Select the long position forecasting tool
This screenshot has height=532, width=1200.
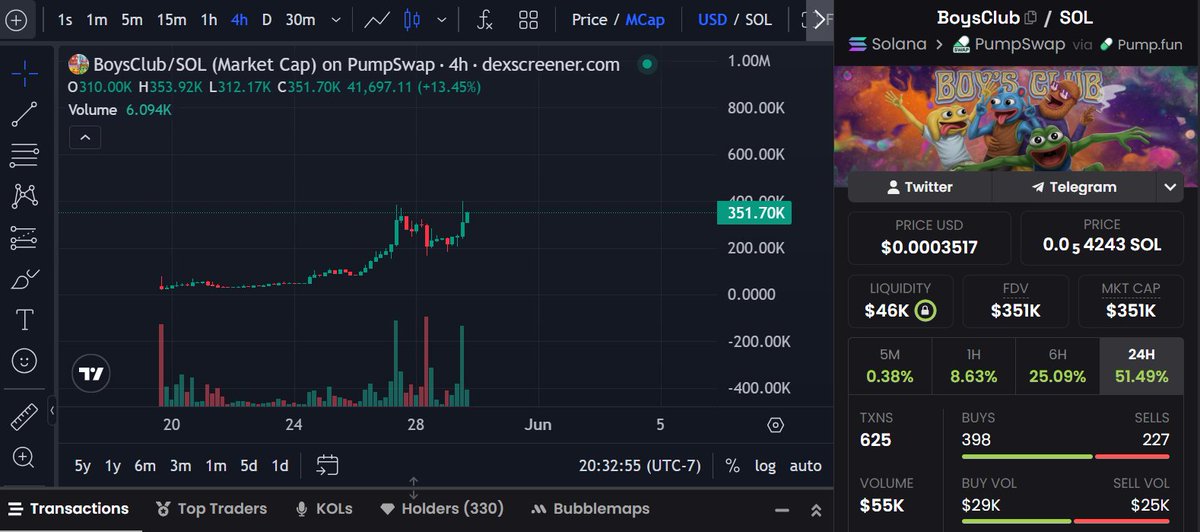pos(25,238)
